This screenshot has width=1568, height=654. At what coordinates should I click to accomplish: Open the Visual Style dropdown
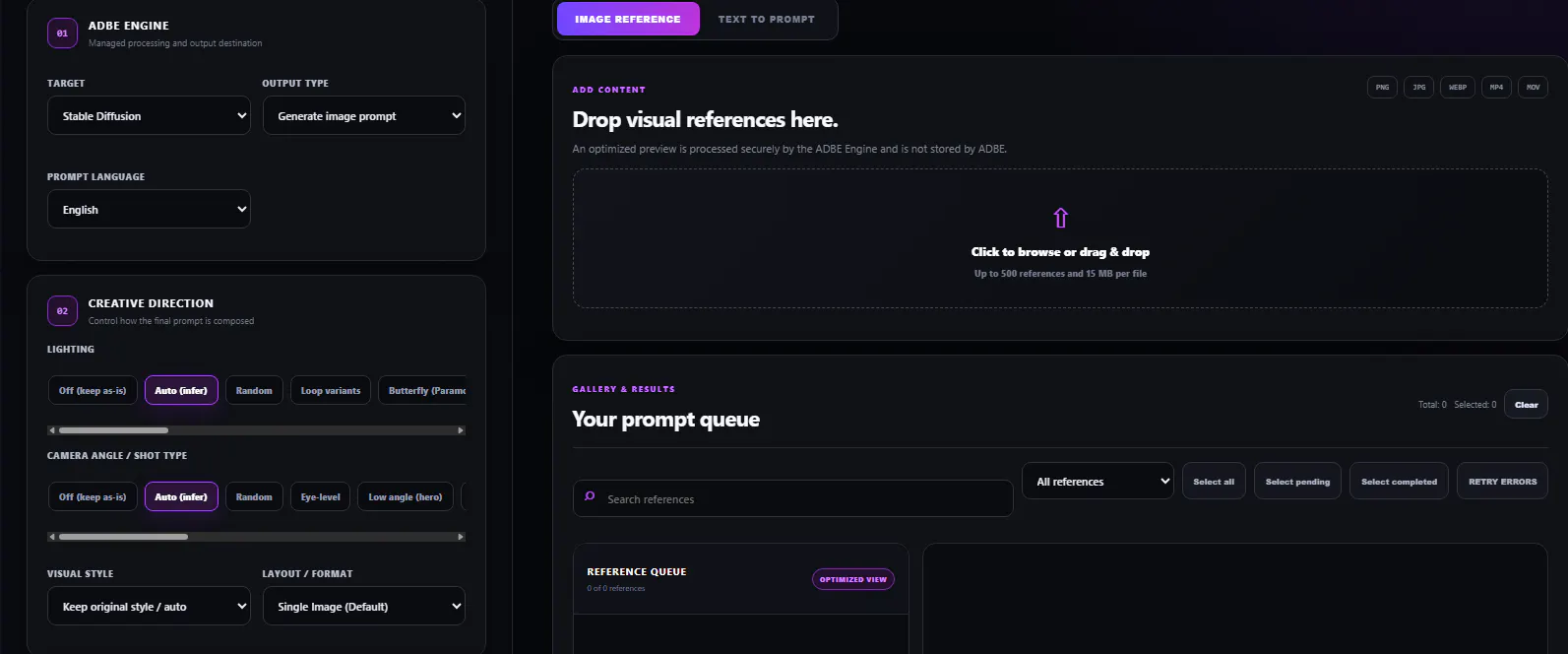pos(149,606)
